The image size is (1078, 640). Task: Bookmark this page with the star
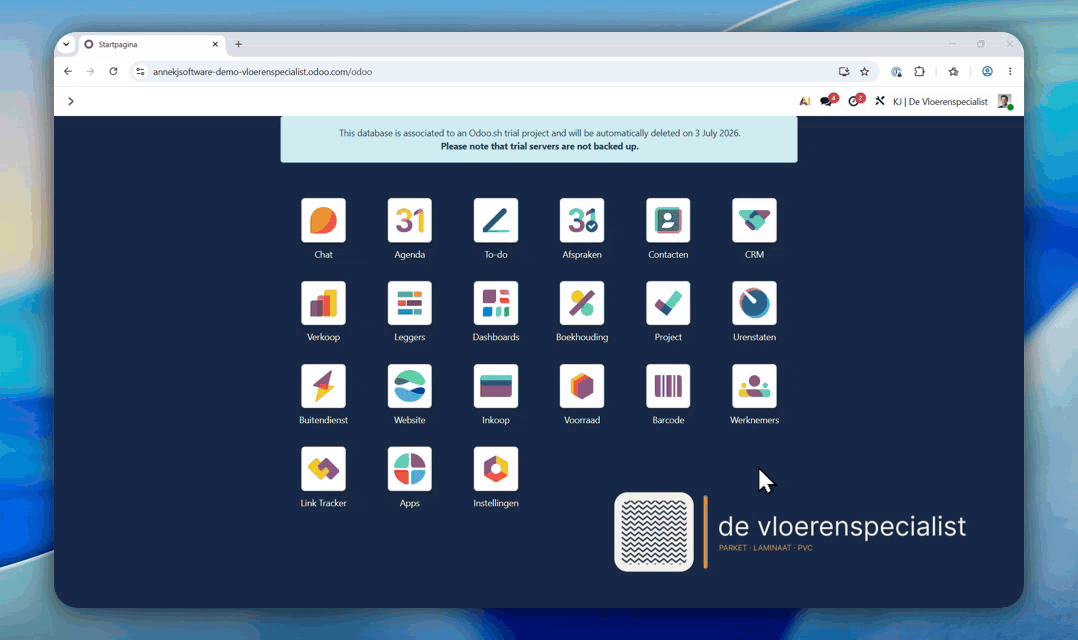865,71
